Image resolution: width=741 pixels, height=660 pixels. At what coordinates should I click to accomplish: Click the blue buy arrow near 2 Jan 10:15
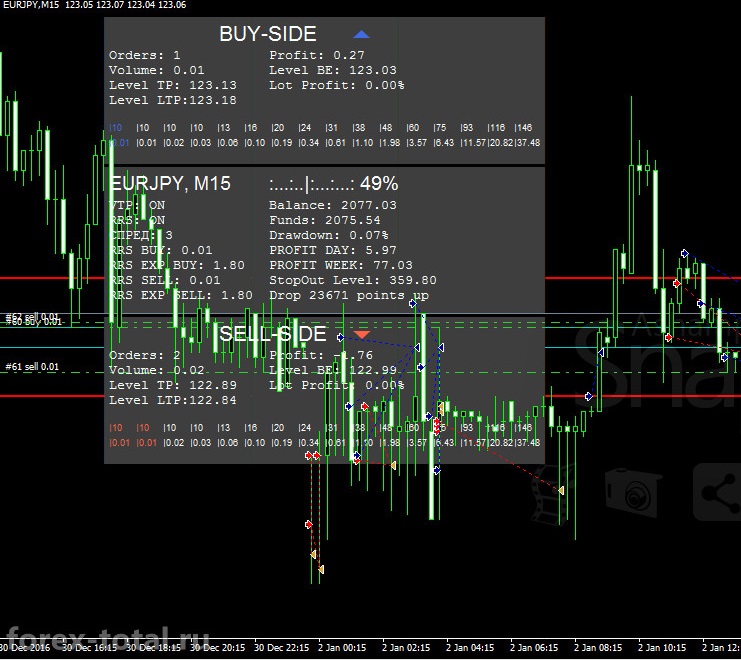[685, 254]
